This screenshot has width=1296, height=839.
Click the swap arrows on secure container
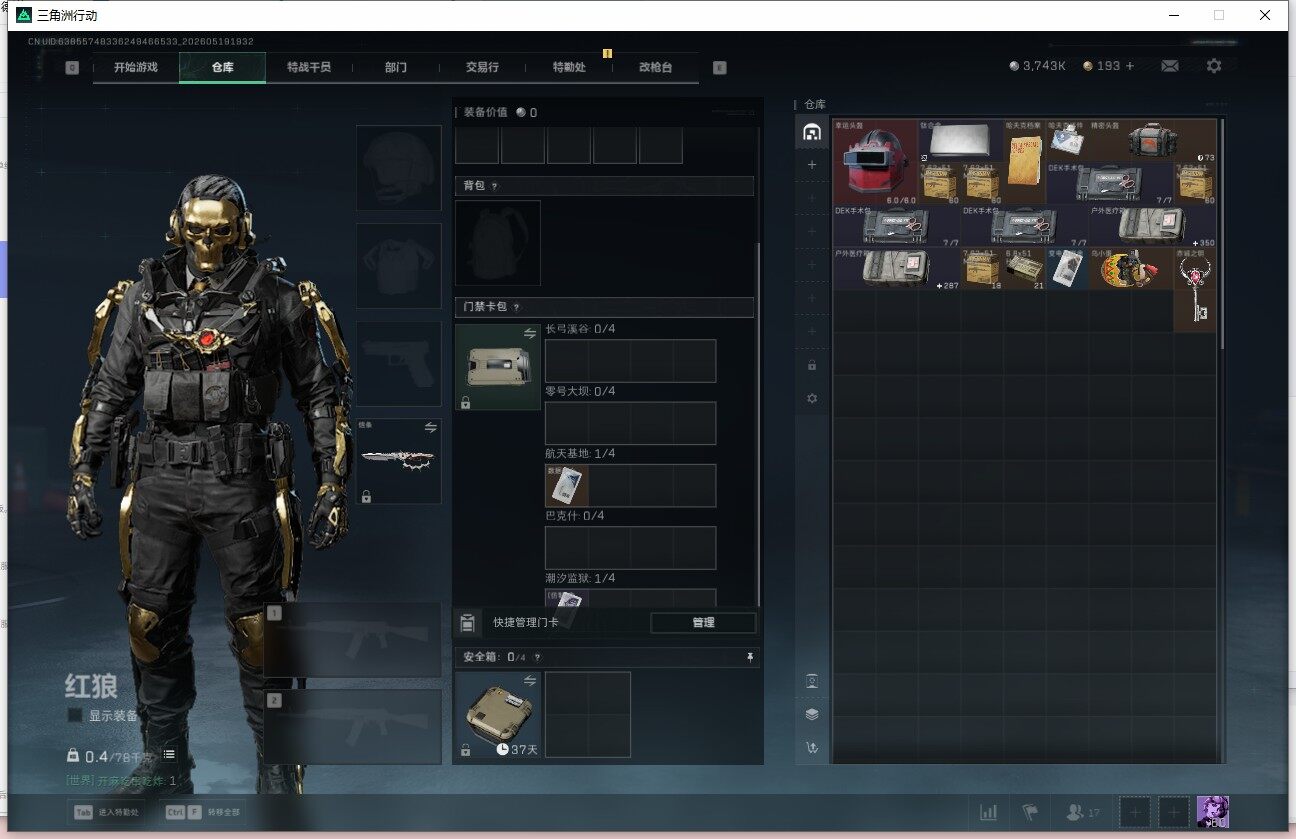click(x=529, y=681)
